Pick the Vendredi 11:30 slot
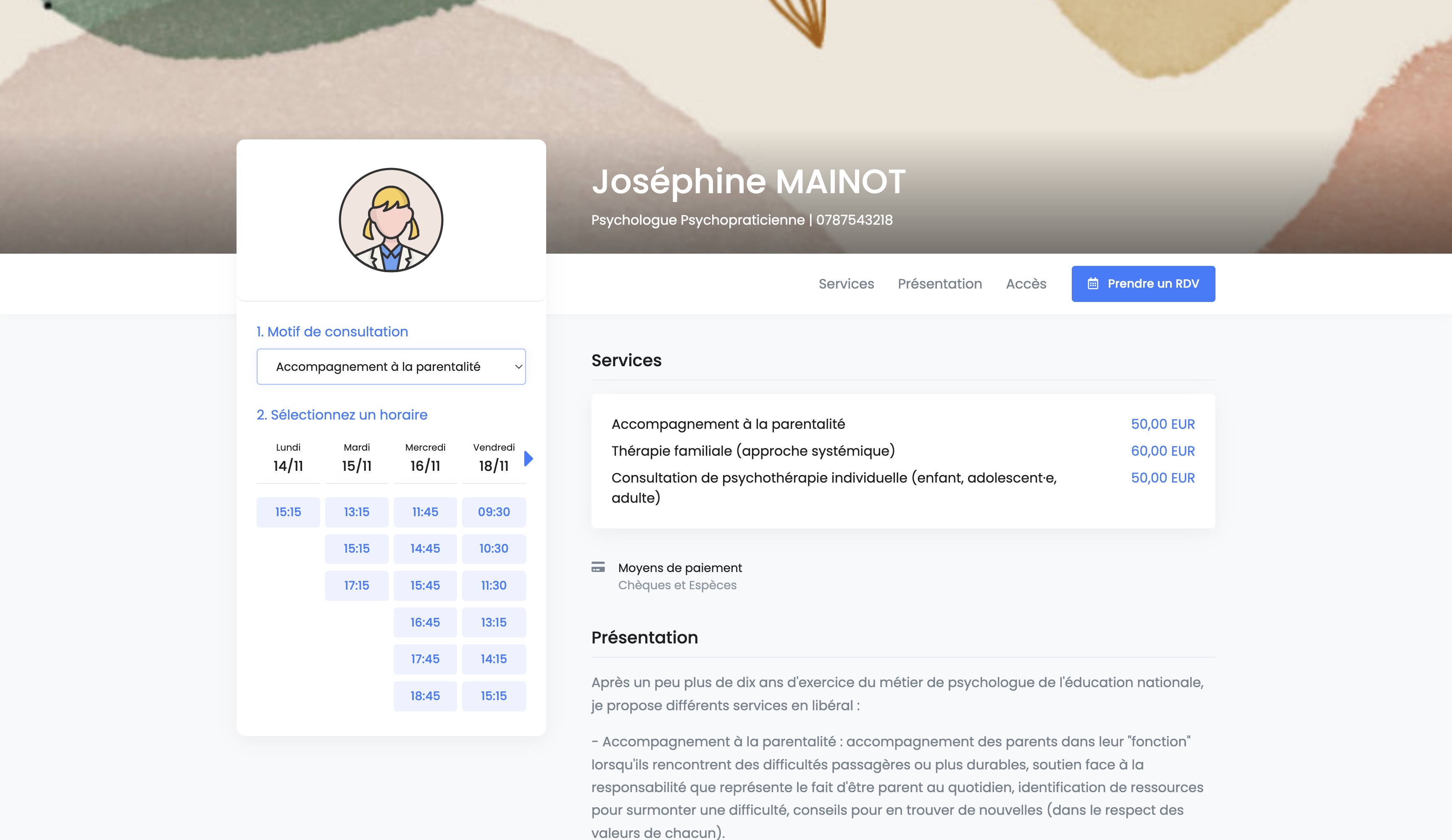The width and height of the screenshot is (1452, 840). coord(494,585)
